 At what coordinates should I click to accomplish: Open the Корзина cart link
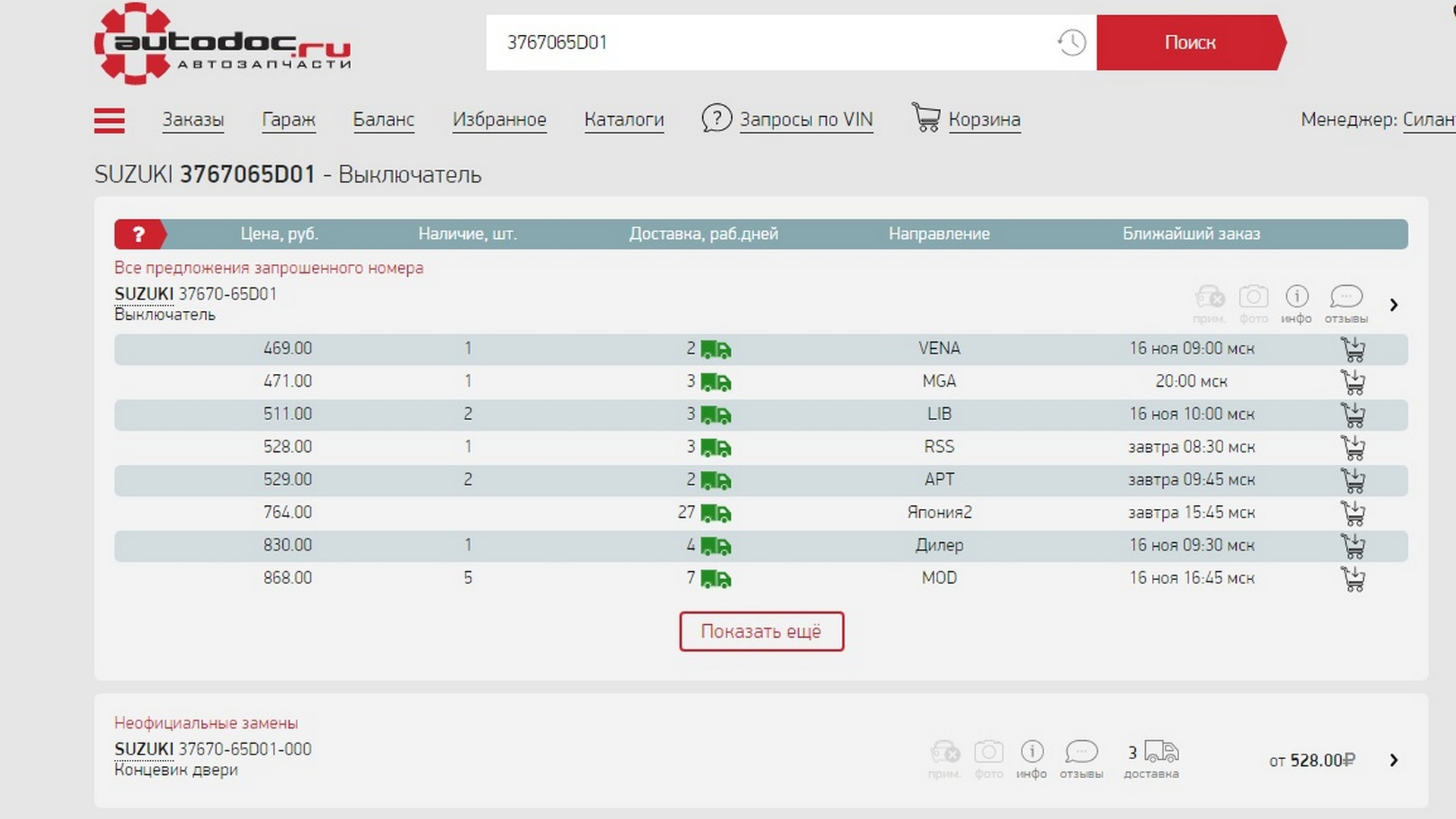[984, 120]
